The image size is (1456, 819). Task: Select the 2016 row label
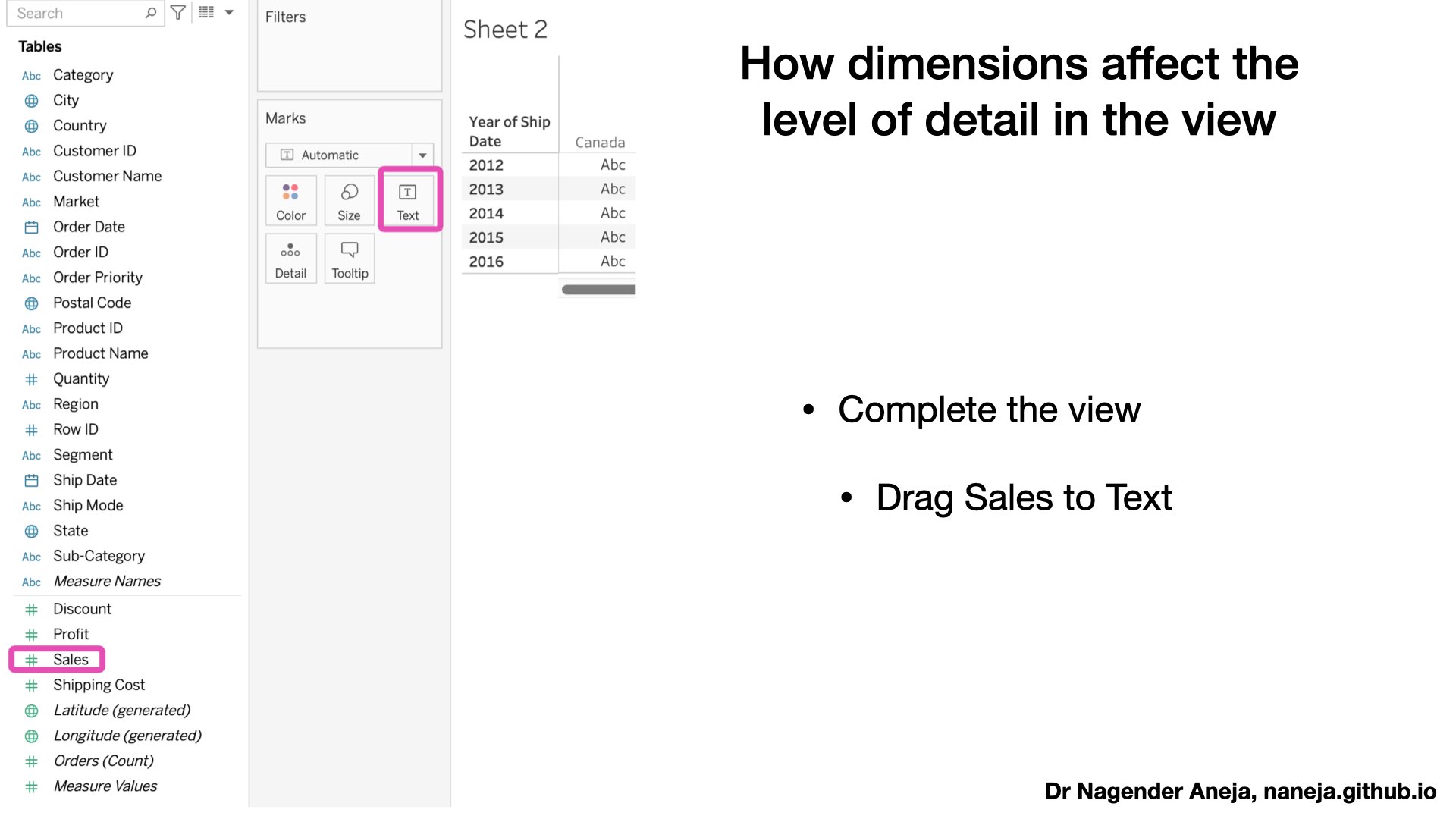coord(486,262)
